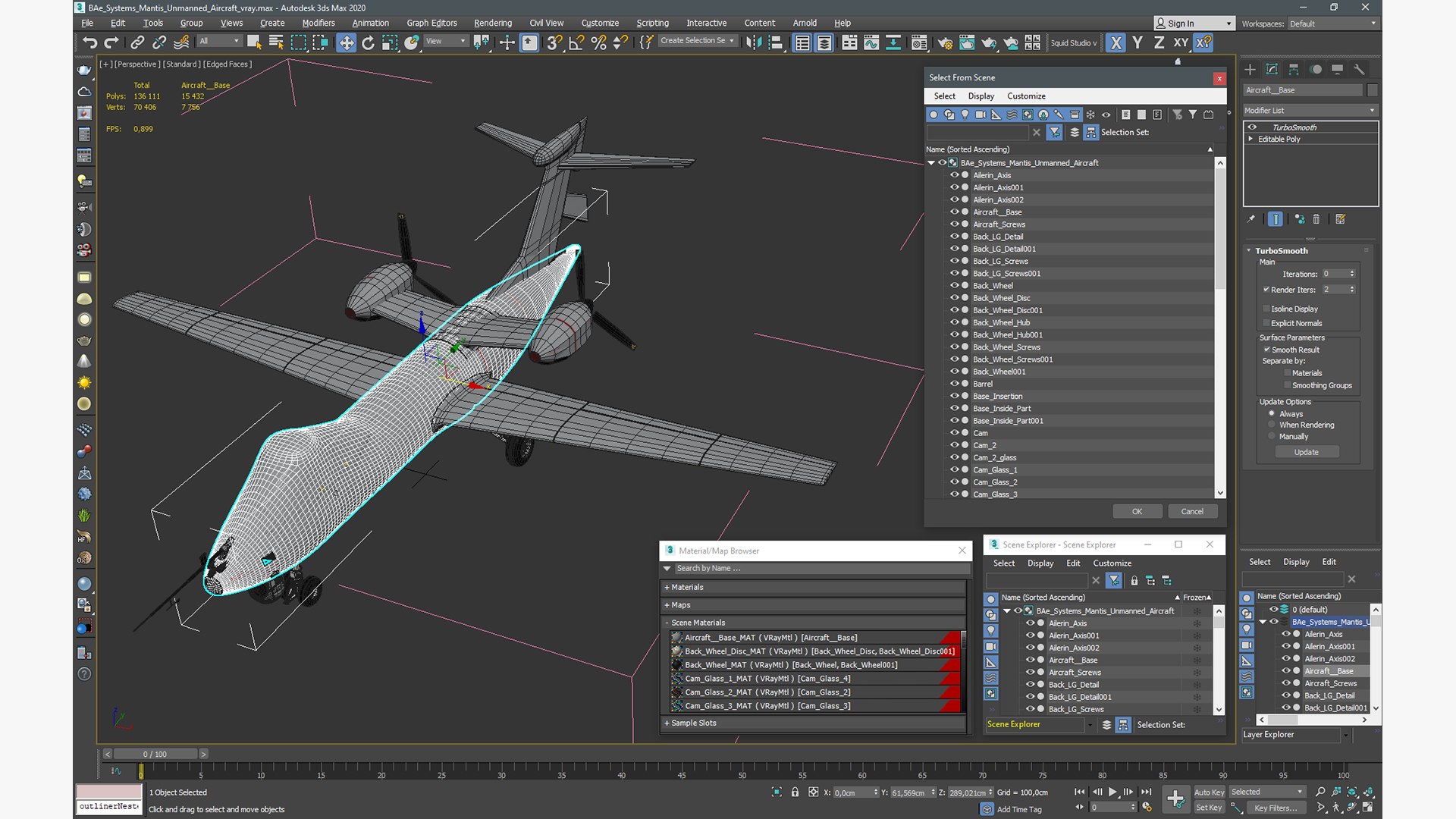Enable the Explicit Normals checkbox
Screen dimensions: 1456x819
coord(1266,323)
